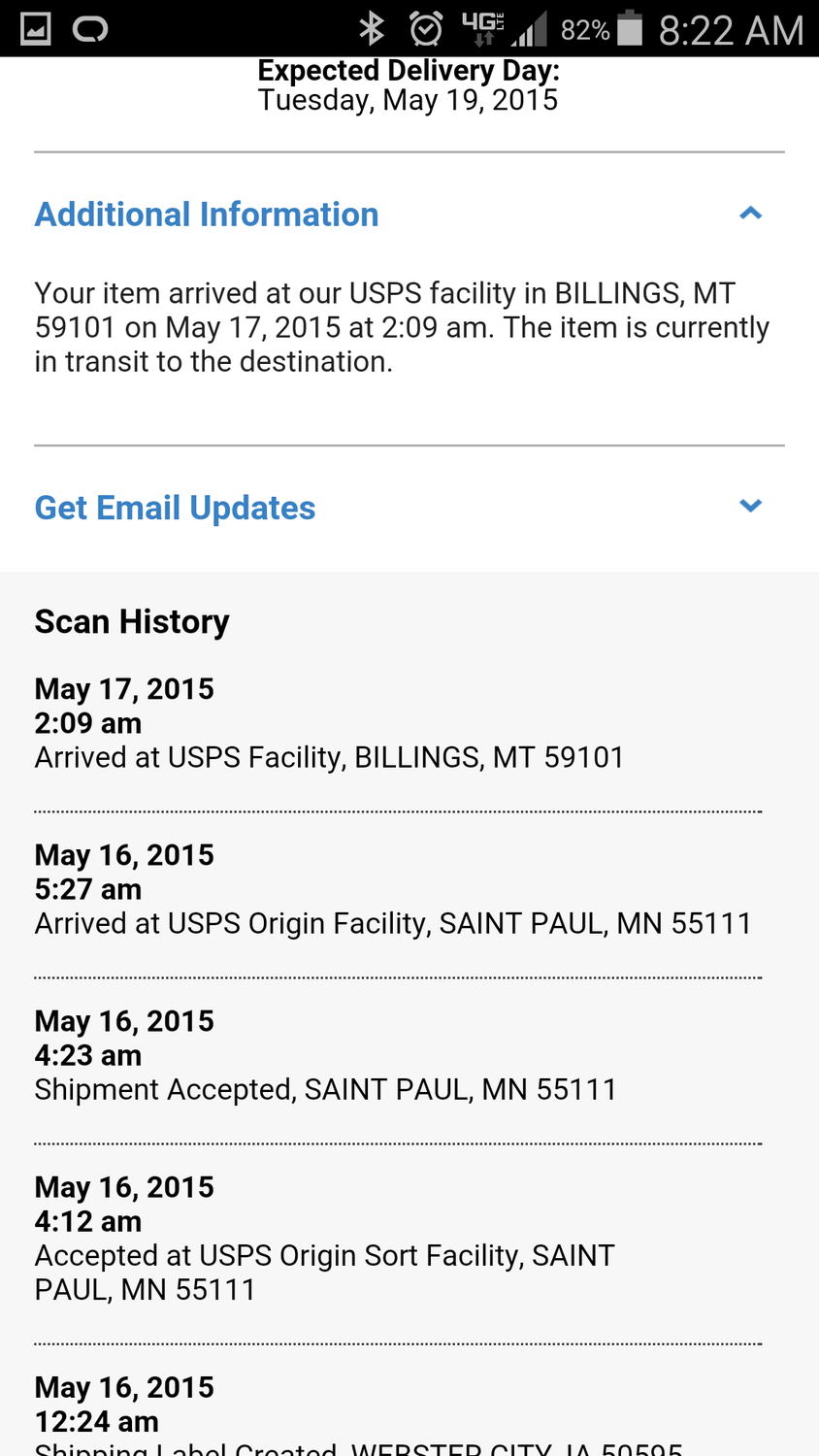The image size is (819, 1456).
Task: Tap the battery icon in status bar
Action: (630, 28)
